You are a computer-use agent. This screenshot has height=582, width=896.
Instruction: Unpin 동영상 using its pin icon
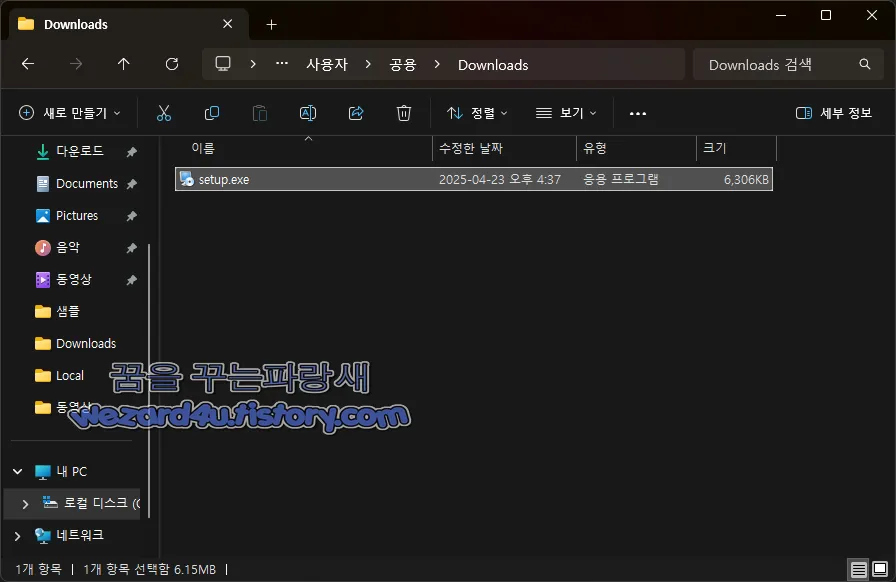click(x=131, y=280)
